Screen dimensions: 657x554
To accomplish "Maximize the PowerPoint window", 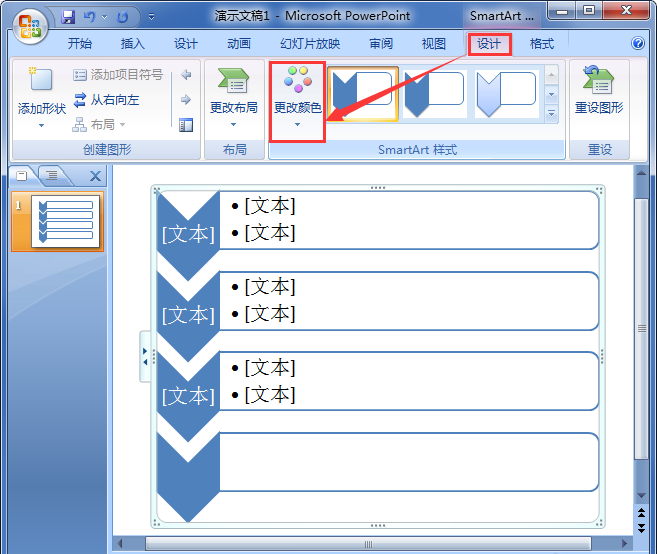I will pyautogui.click(x=589, y=10).
